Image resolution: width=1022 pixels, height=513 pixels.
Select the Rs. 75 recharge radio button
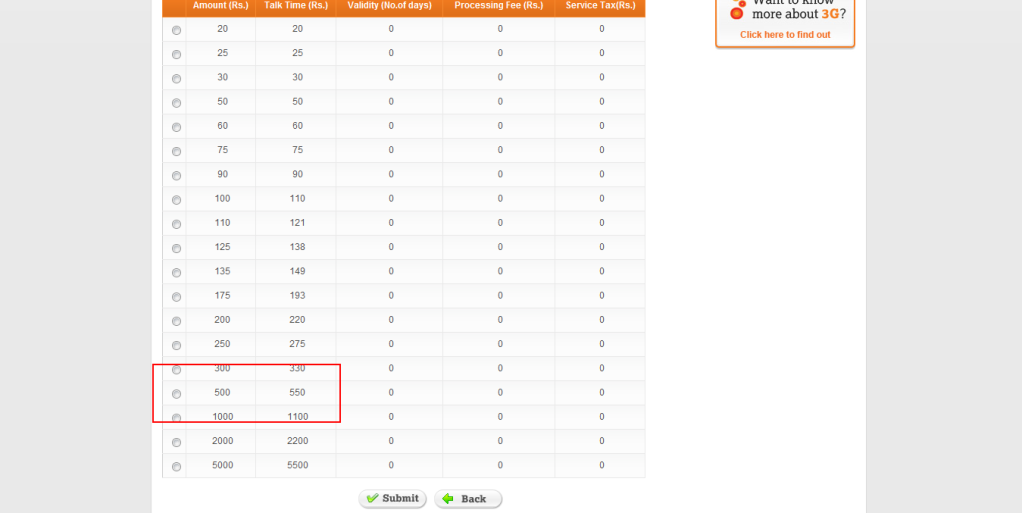tap(177, 151)
